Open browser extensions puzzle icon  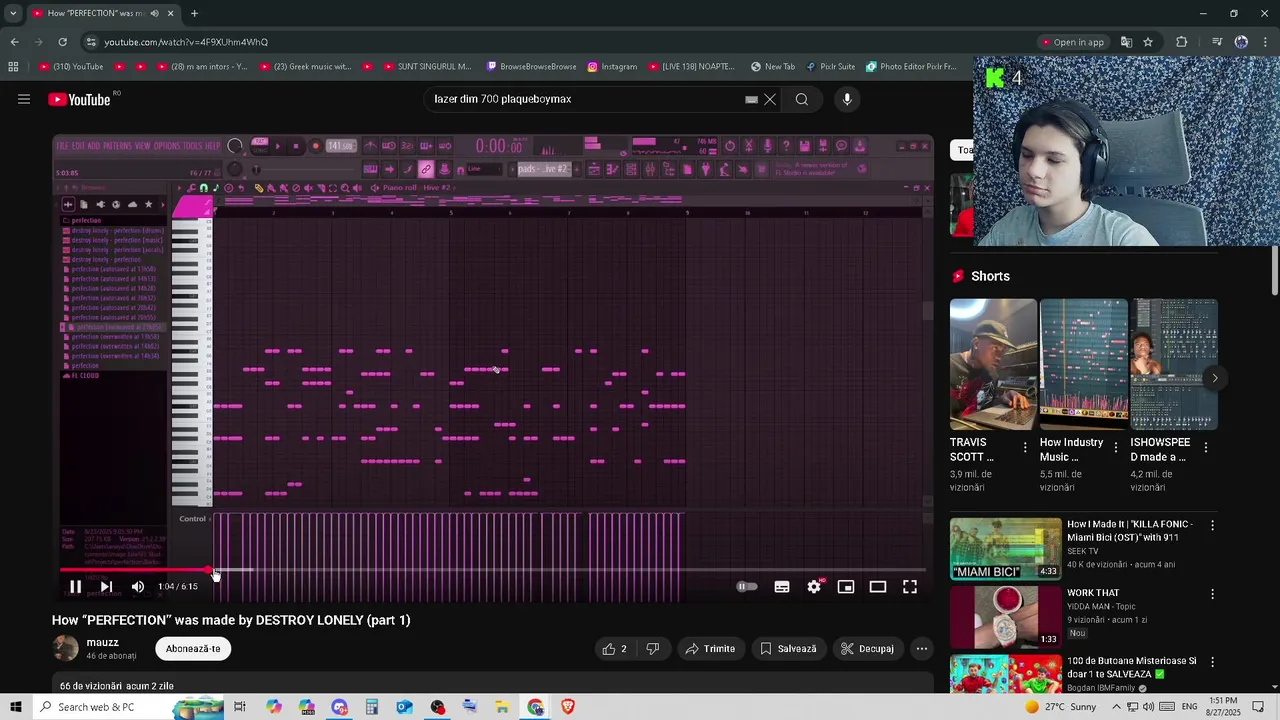point(1182,42)
